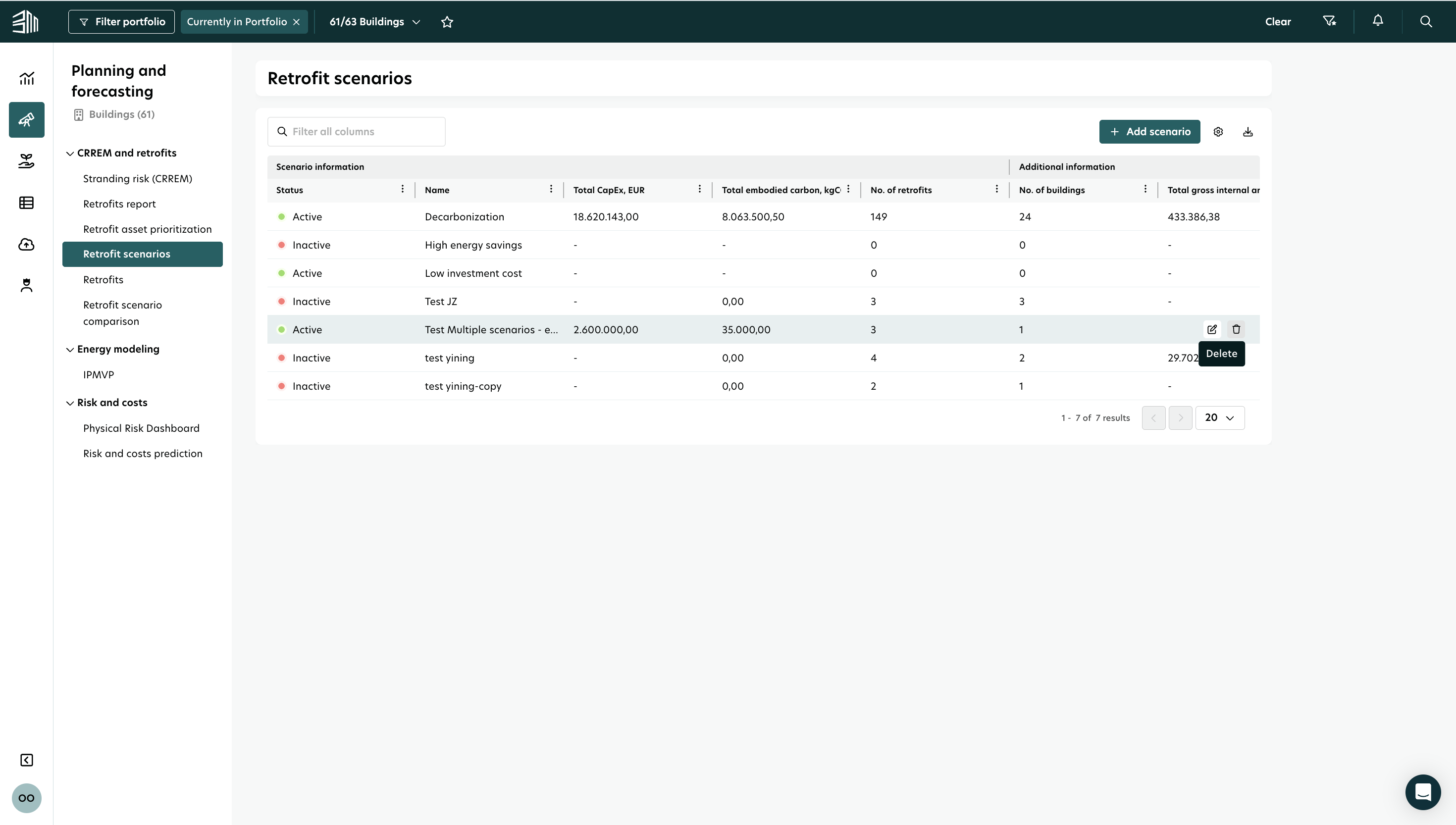The width and height of the screenshot is (1456, 825).
Task: Click Clear in the top bar
Action: 1278,21
